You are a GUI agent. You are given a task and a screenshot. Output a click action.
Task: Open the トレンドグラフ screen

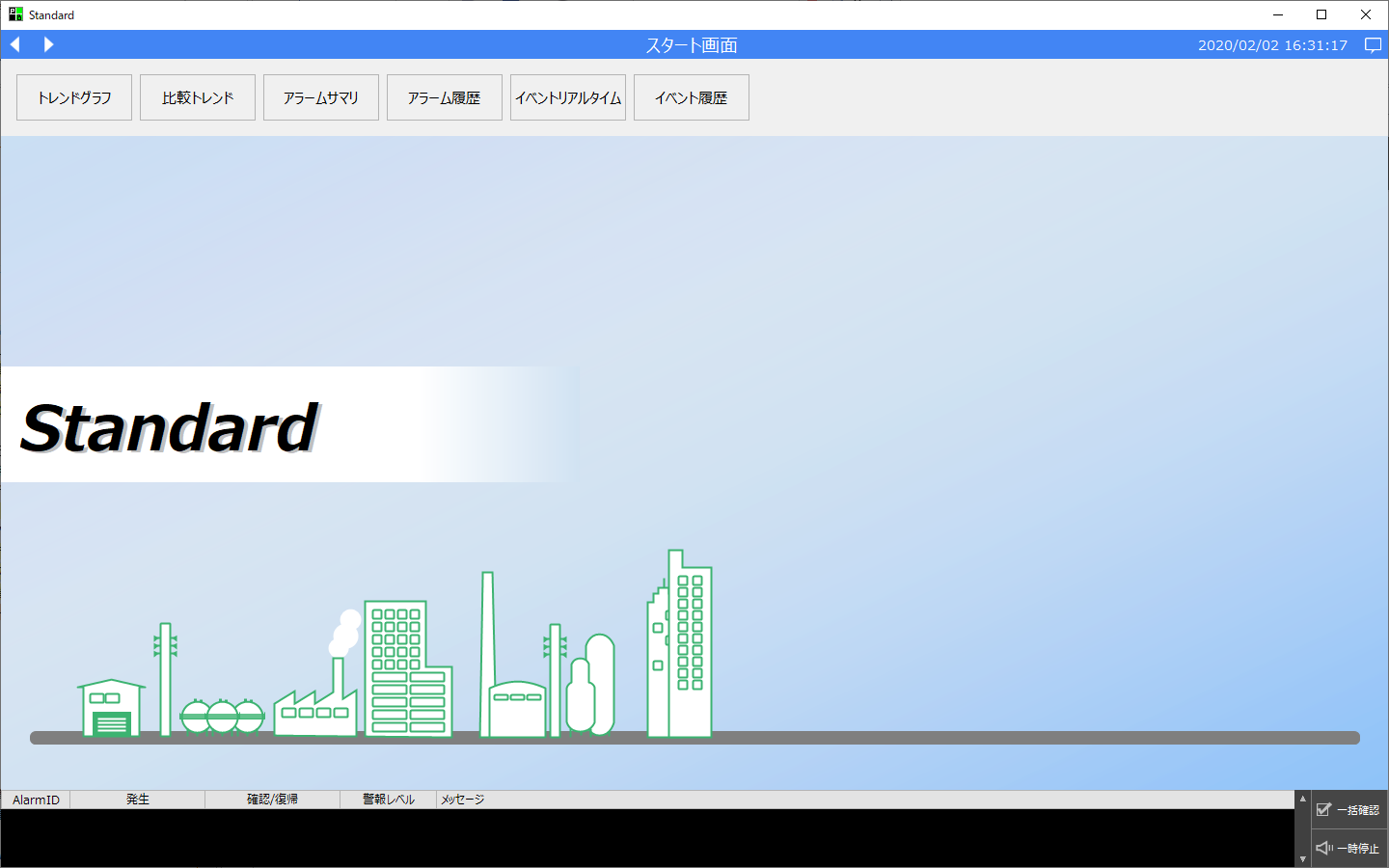pyautogui.click(x=74, y=97)
